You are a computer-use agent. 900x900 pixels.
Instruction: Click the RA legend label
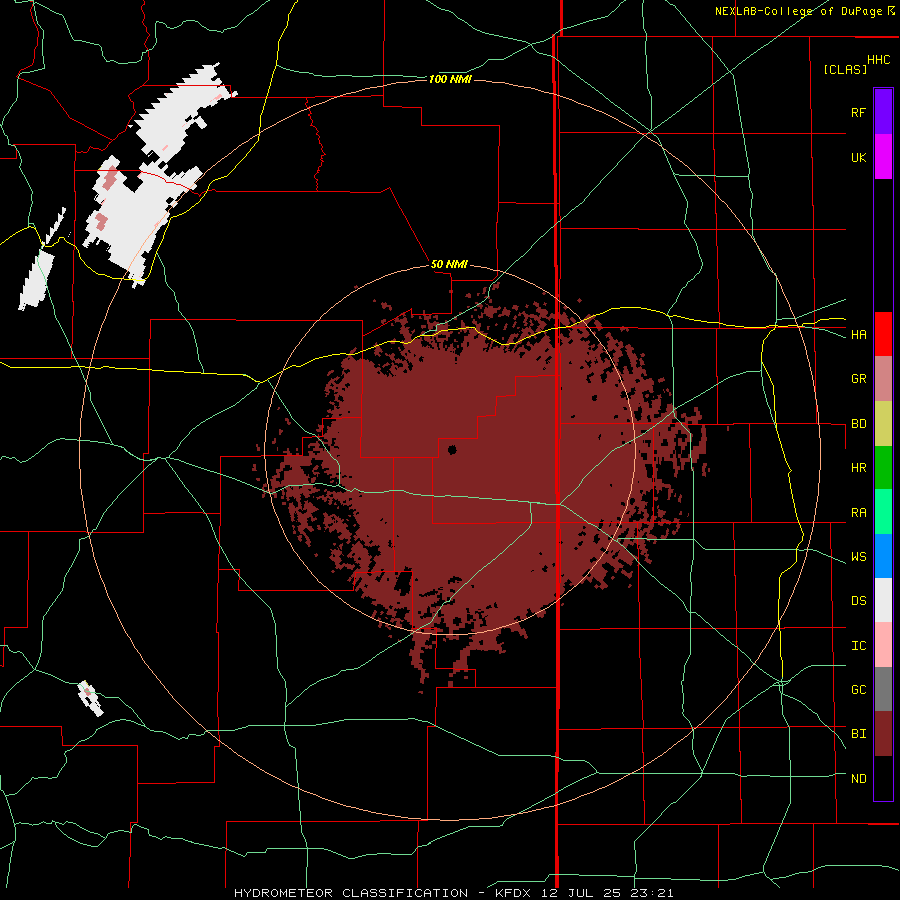coord(858,513)
